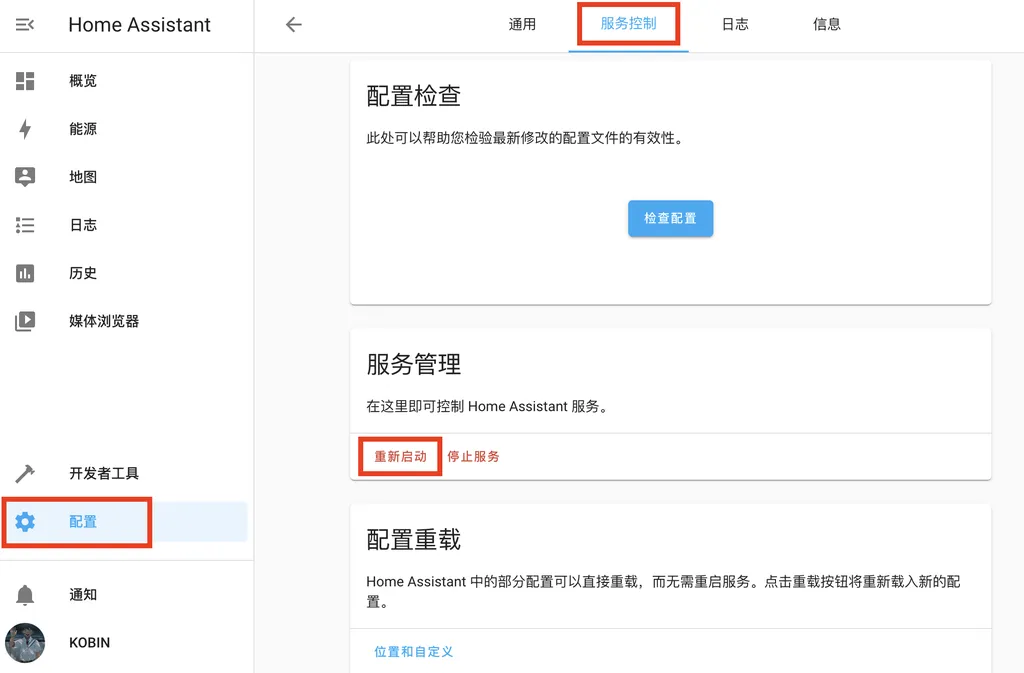
Task: Switch to the 信息 tab
Action: (x=827, y=24)
